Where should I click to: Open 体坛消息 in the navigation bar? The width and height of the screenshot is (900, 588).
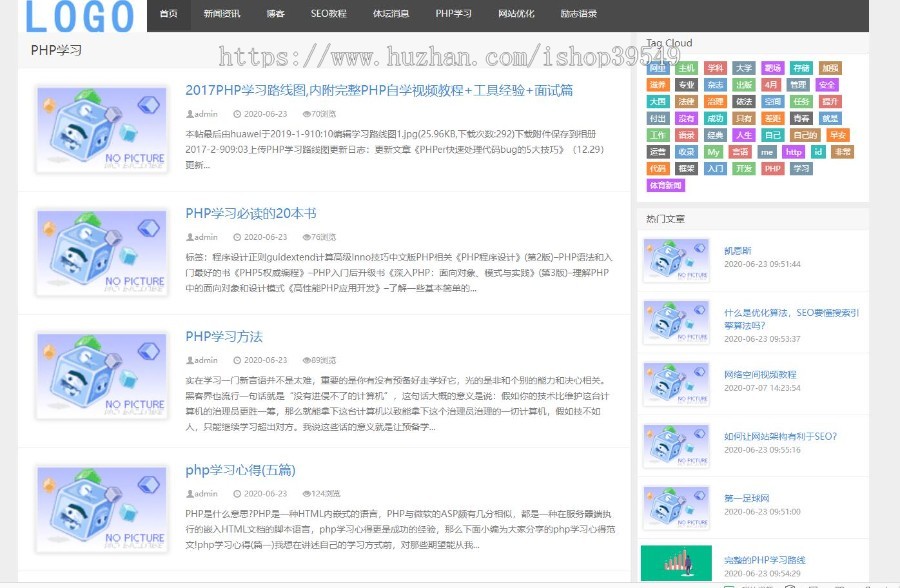coord(391,13)
